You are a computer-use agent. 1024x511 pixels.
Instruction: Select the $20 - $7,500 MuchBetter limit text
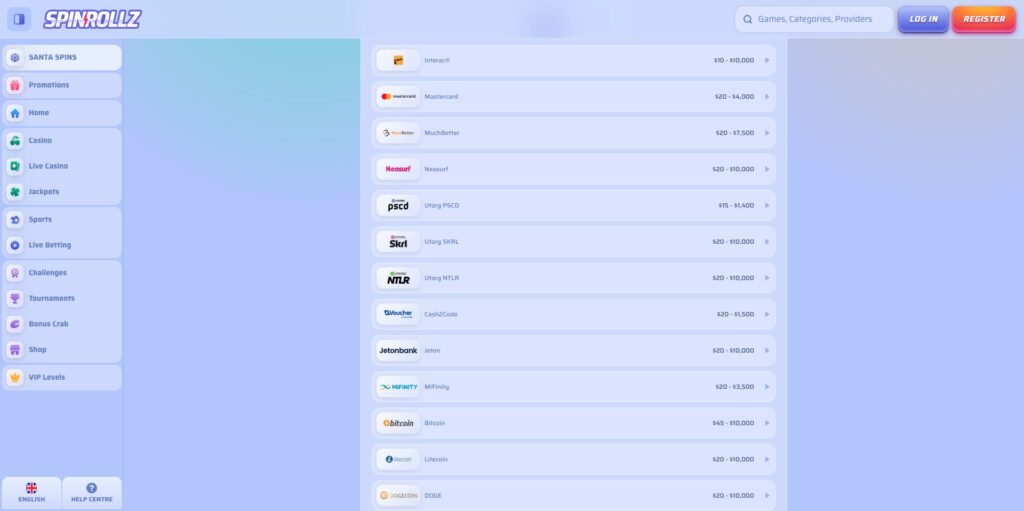[734, 133]
